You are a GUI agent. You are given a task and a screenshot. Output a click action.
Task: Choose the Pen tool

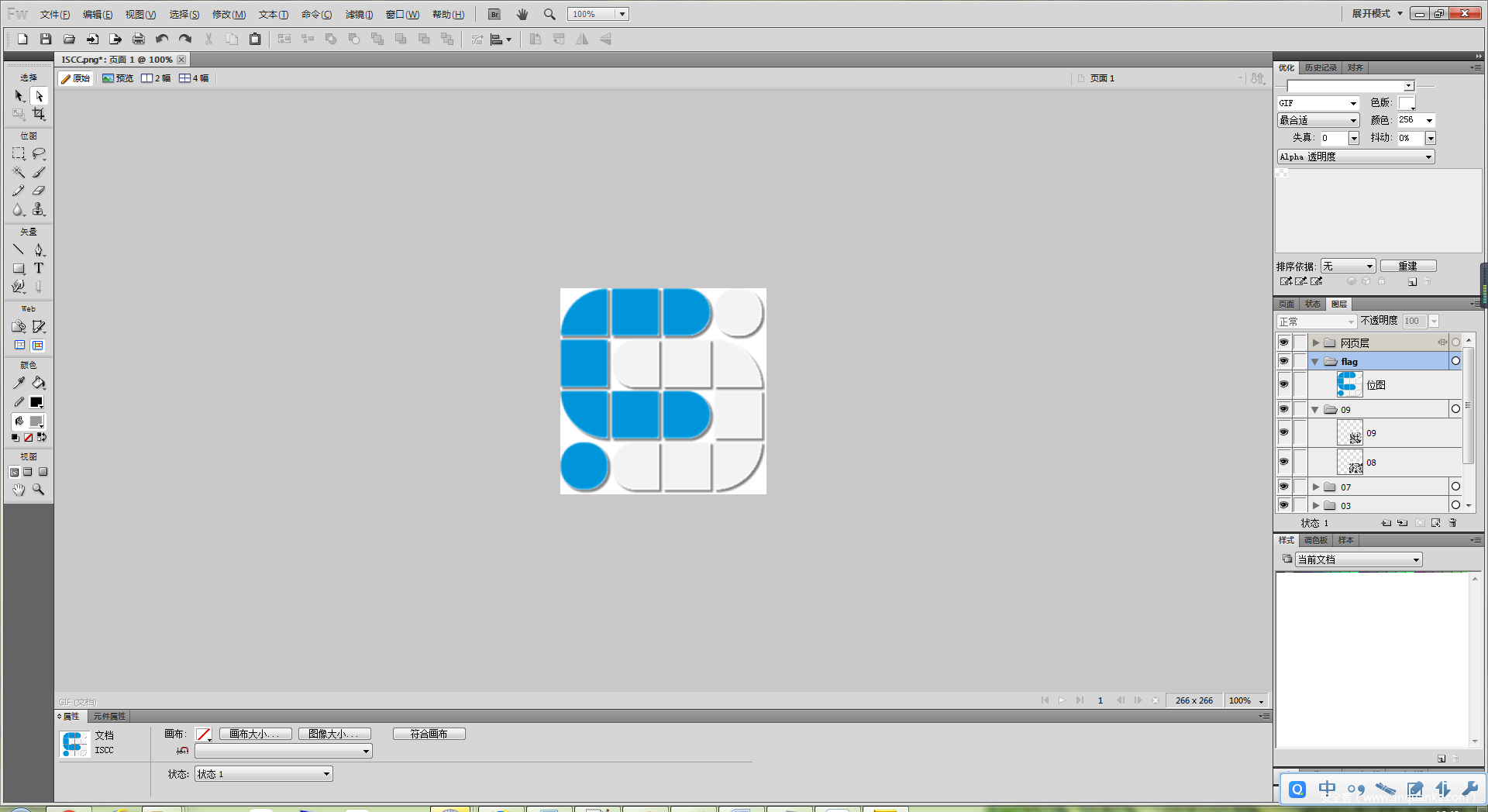coord(39,249)
